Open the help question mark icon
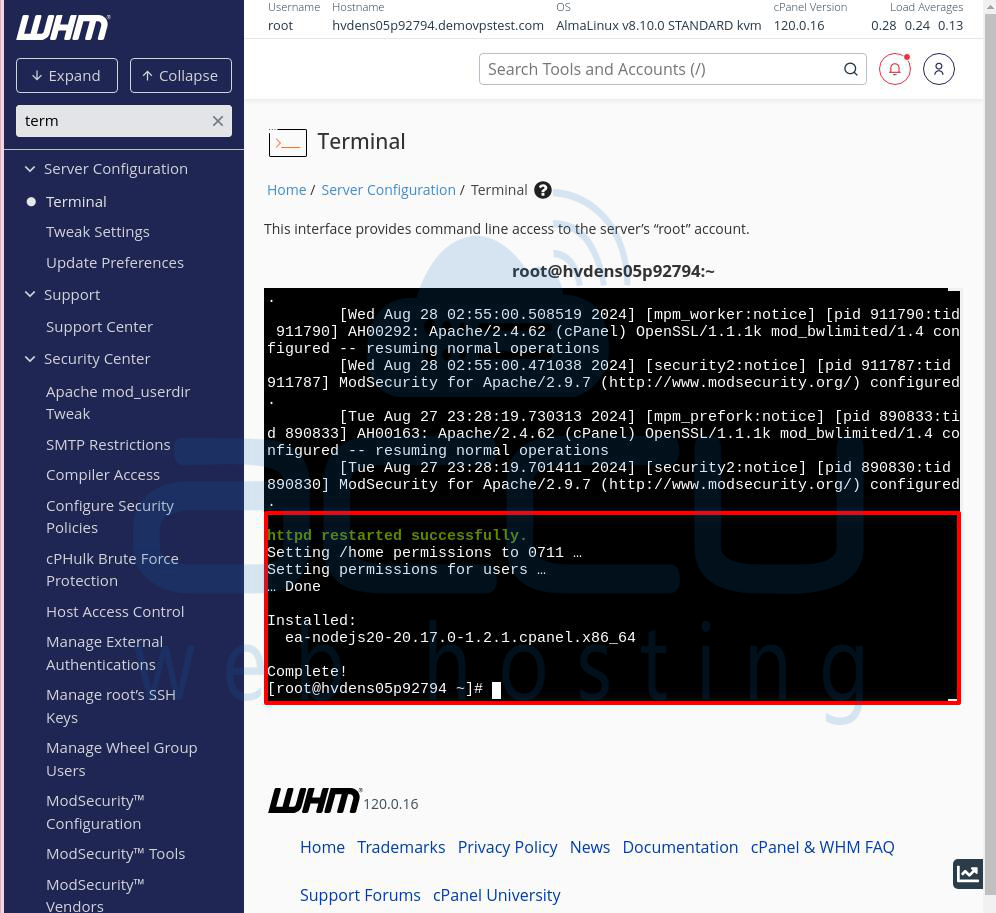The width and height of the screenshot is (996, 913). (542, 190)
